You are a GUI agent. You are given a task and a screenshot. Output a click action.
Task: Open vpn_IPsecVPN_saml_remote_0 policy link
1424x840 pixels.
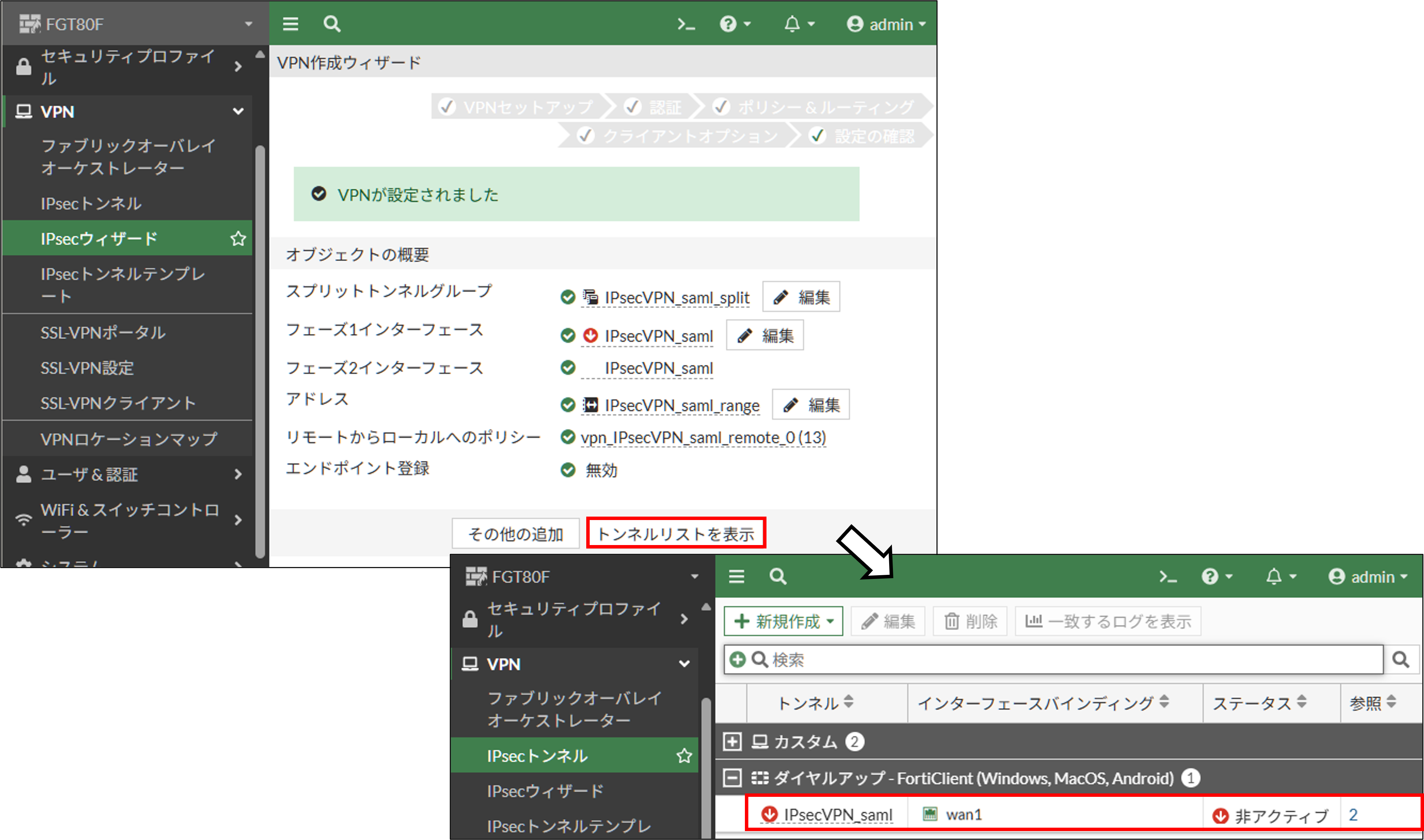pos(703,437)
